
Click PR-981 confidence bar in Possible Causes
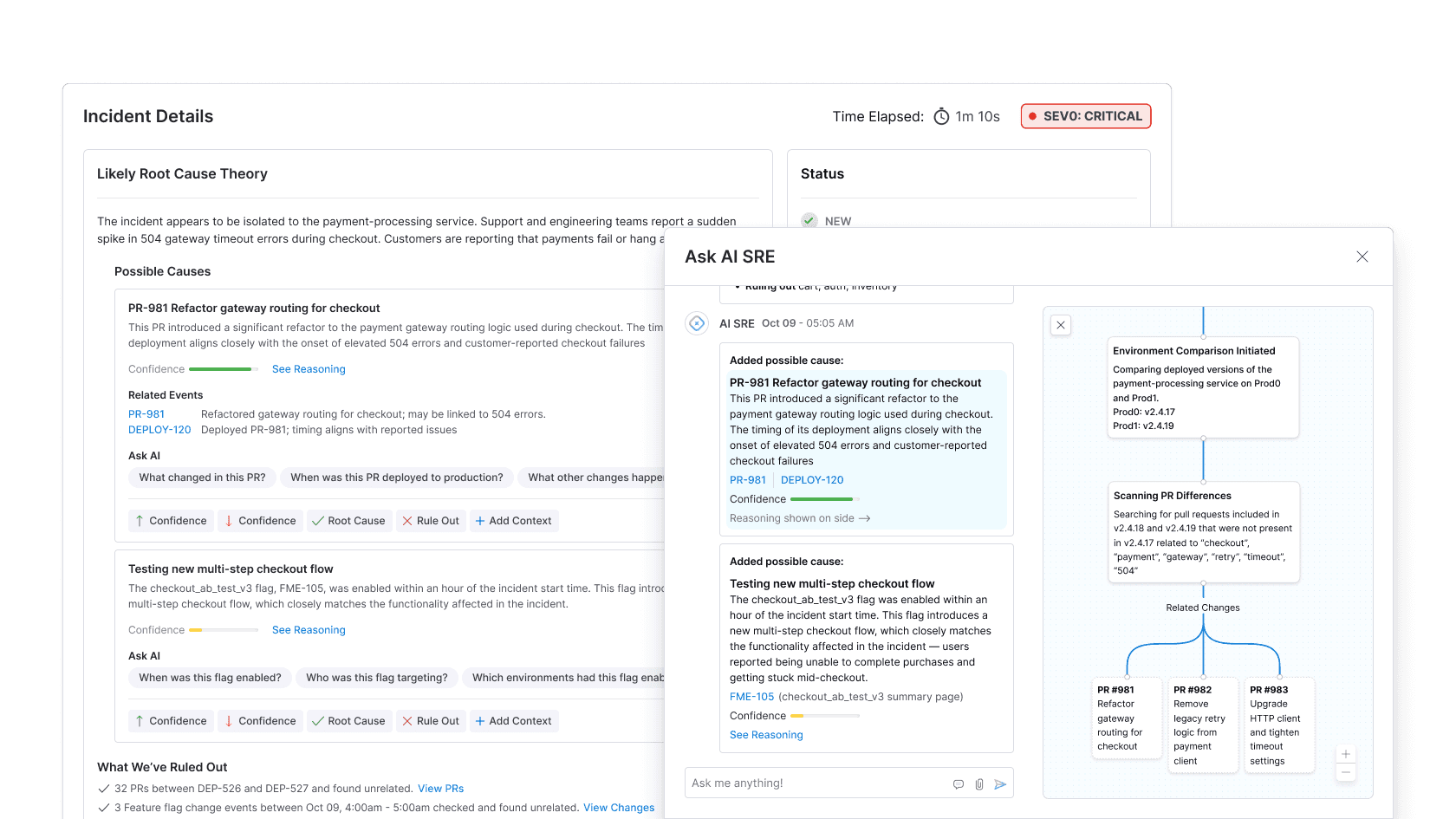point(224,369)
